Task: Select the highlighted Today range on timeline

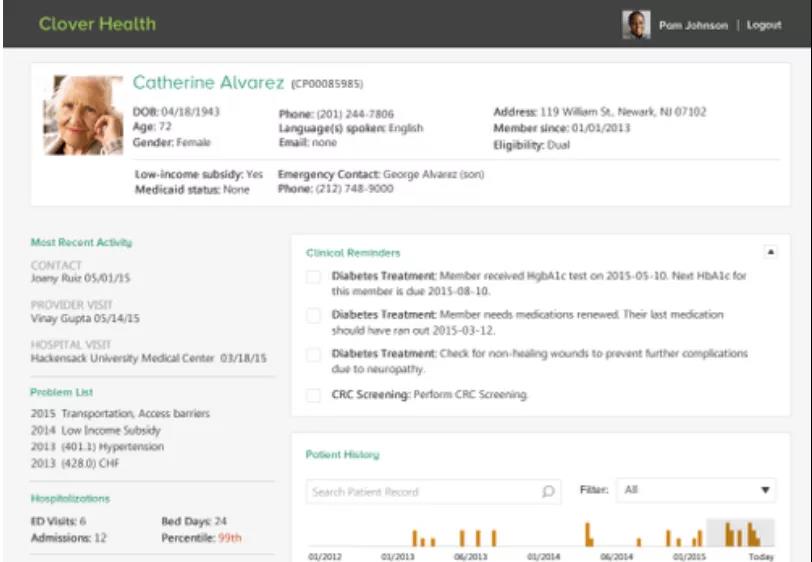Action: pos(740,533)
